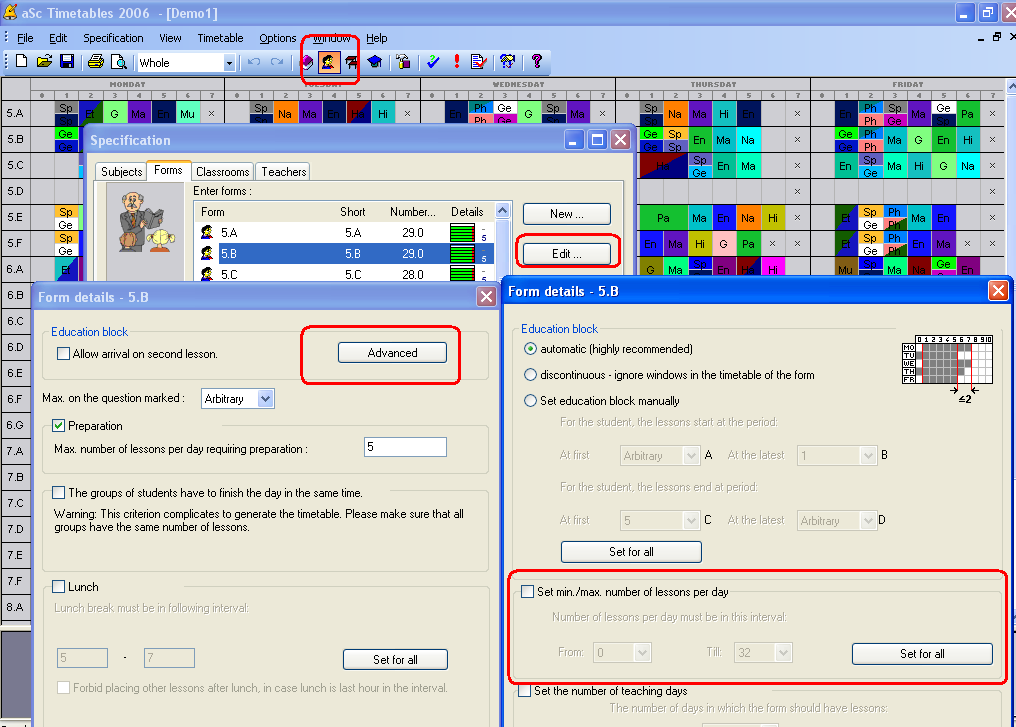Viewport: 1016px width, 727px height.
Task: Click the max lessons requiring preparation field
Action: pyautogui.click(x=405, y=448)
